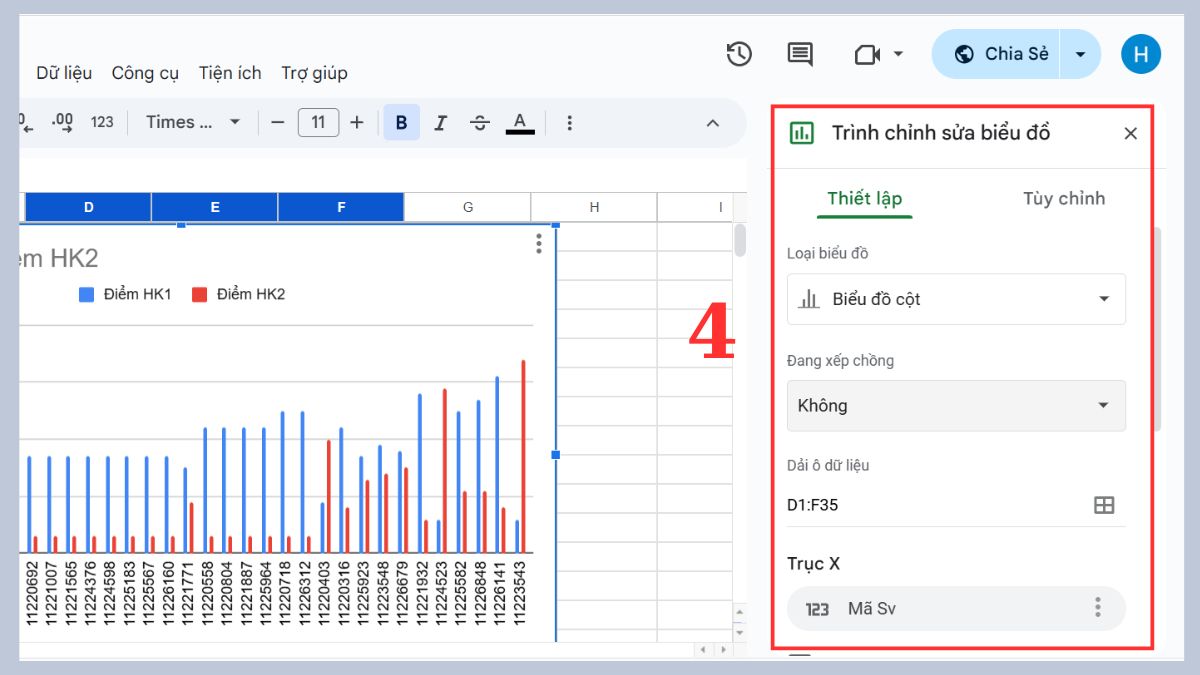Switch to the Tùy chỉnh tab
1200x675 pixels.
(1064, 198)
